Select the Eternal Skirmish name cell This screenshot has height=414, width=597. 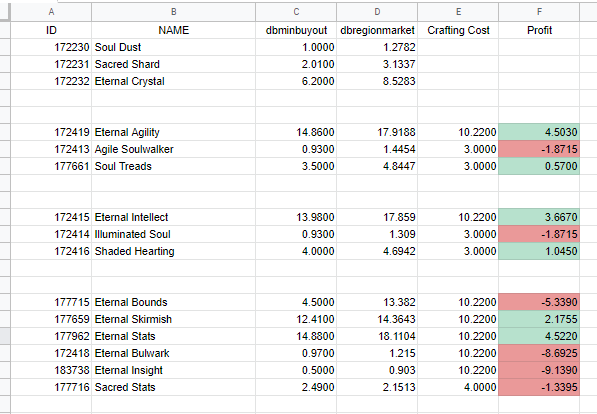click(x=173, y=319)
